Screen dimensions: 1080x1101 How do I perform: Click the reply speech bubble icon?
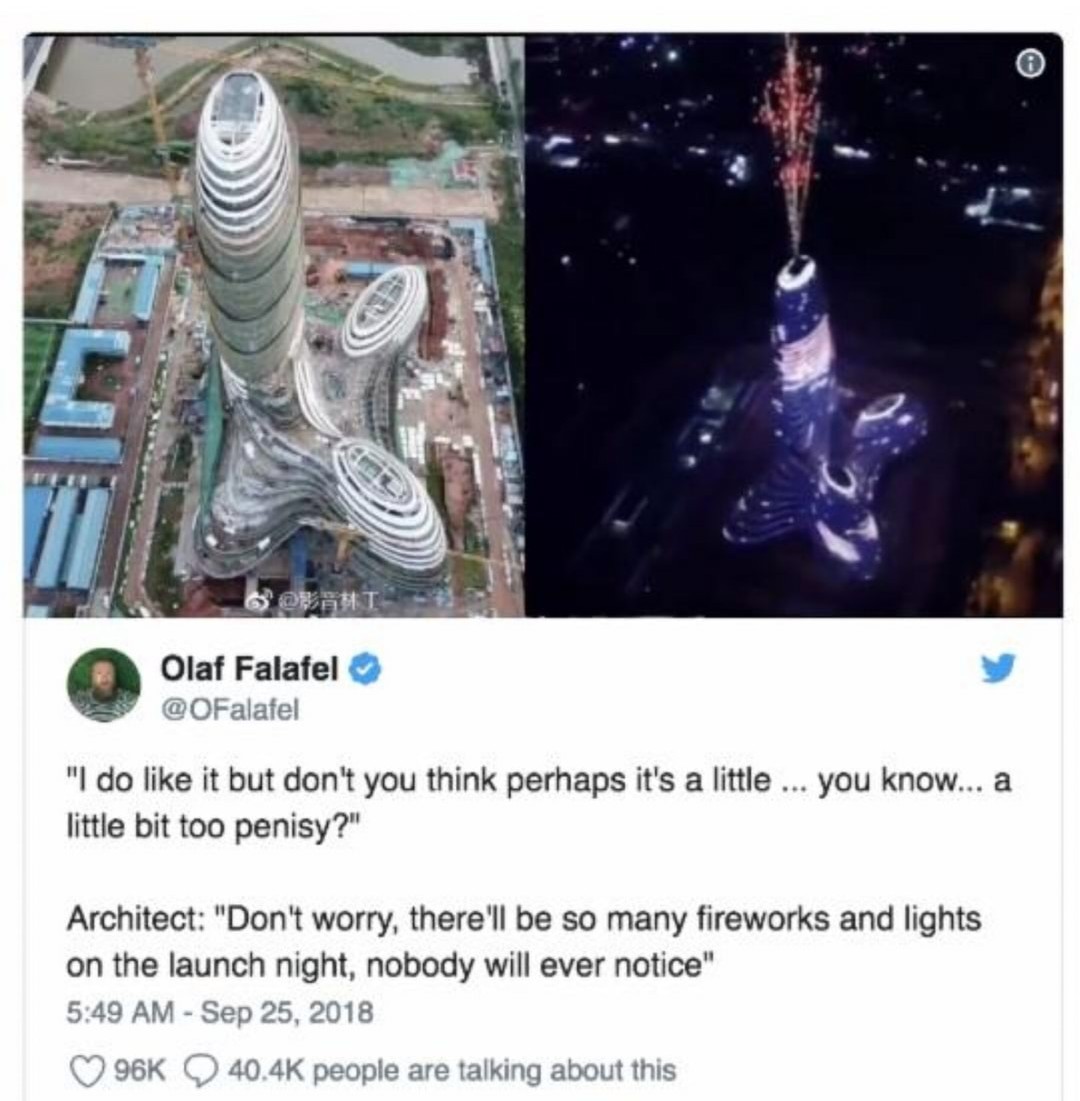point(195,1071)
